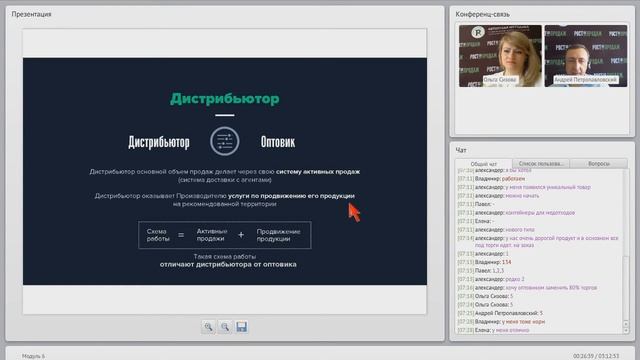This screenshot has width=640, height=360.
Task: Click the green Дистрибьютор slide heading
Action: coord(225,98)
